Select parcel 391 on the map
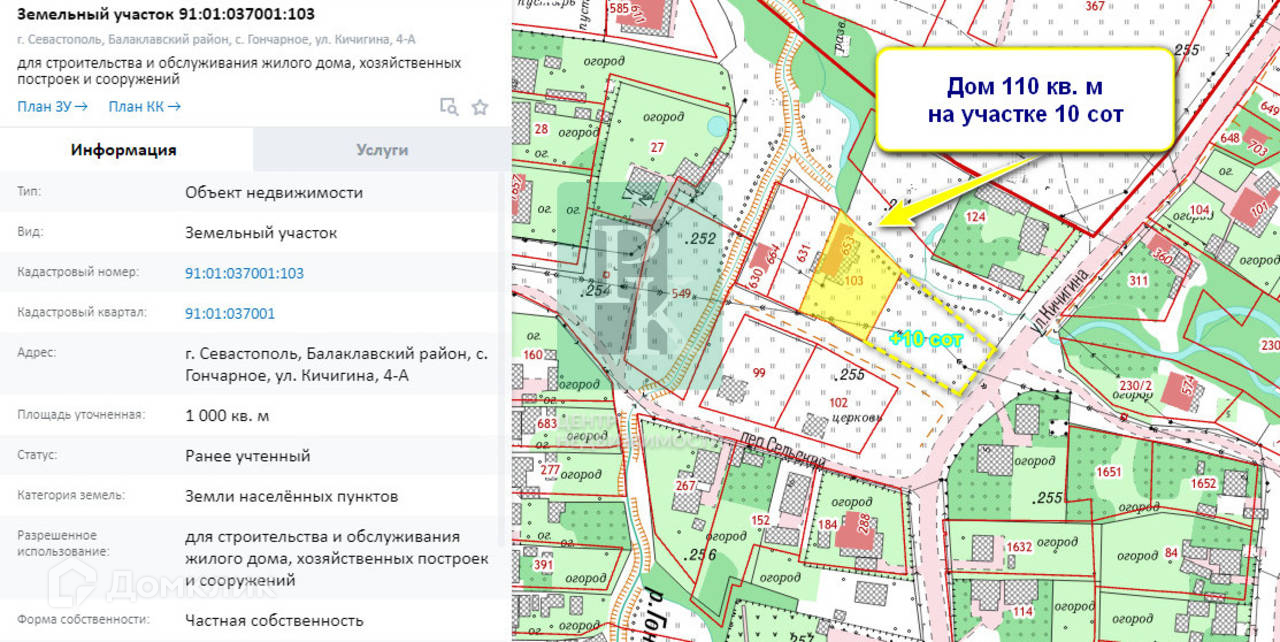 544,565
